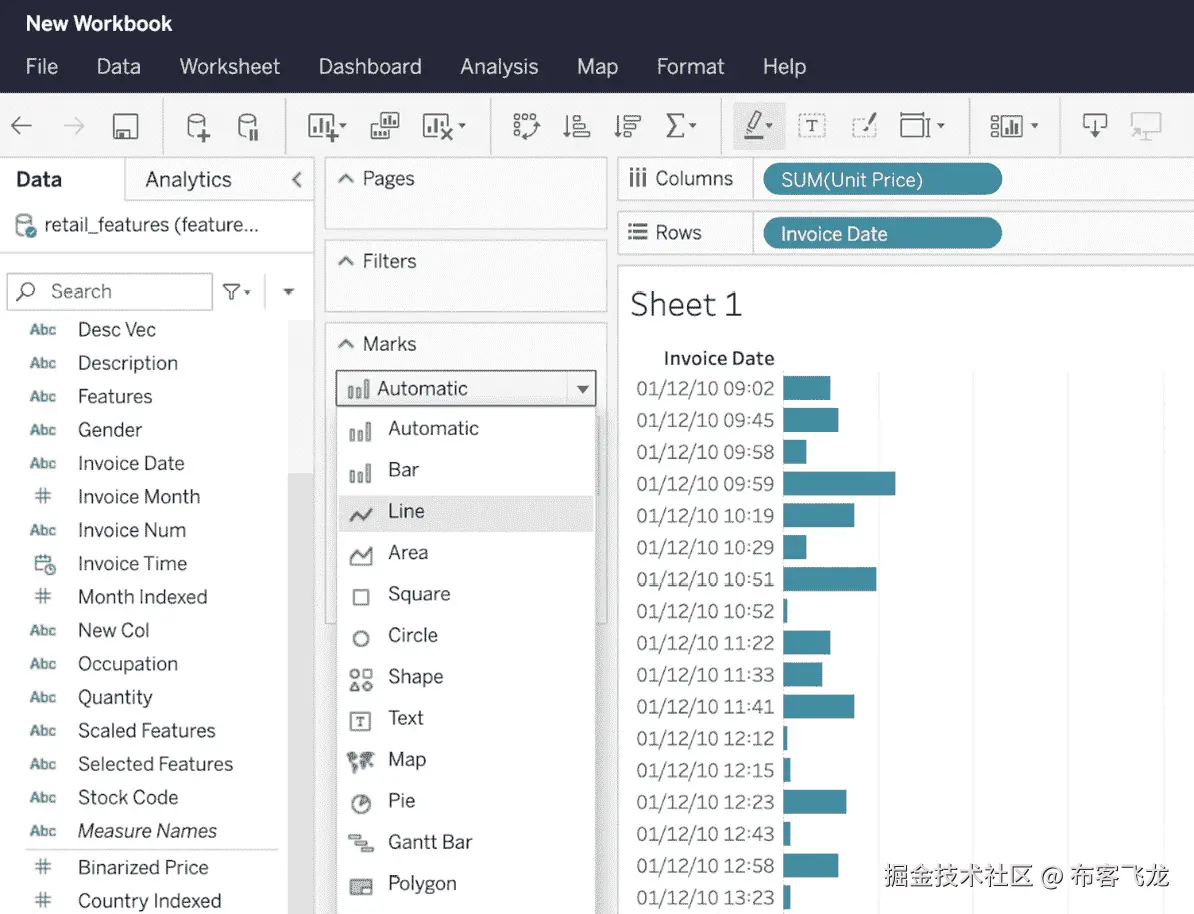The image size is (1194, 914).
Task: Select the Swap Rows and Columns icon
Action: point(527,126)
